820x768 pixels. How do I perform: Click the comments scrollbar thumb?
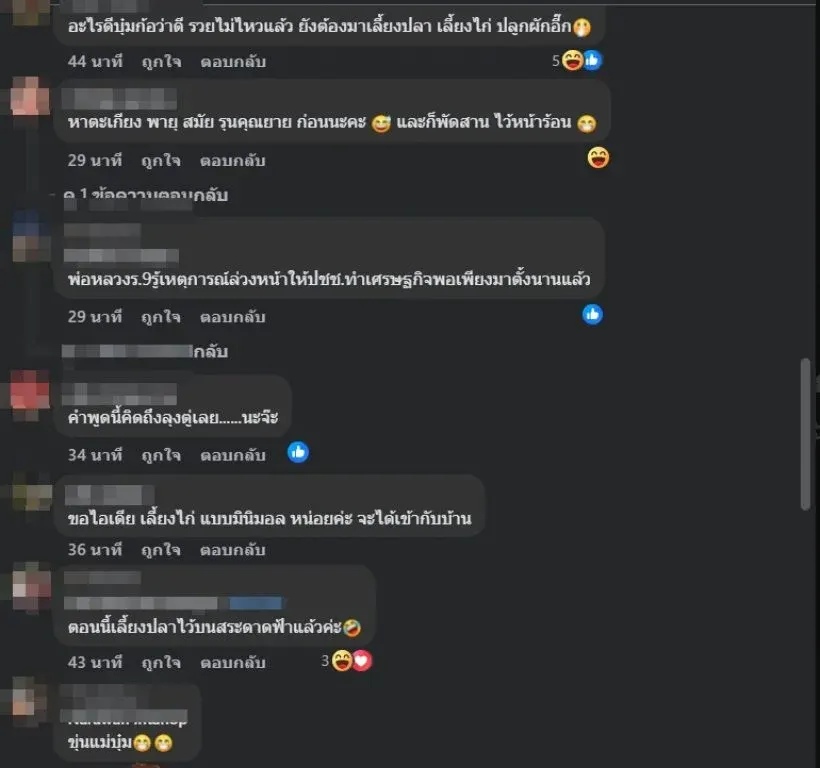(805, 434)
